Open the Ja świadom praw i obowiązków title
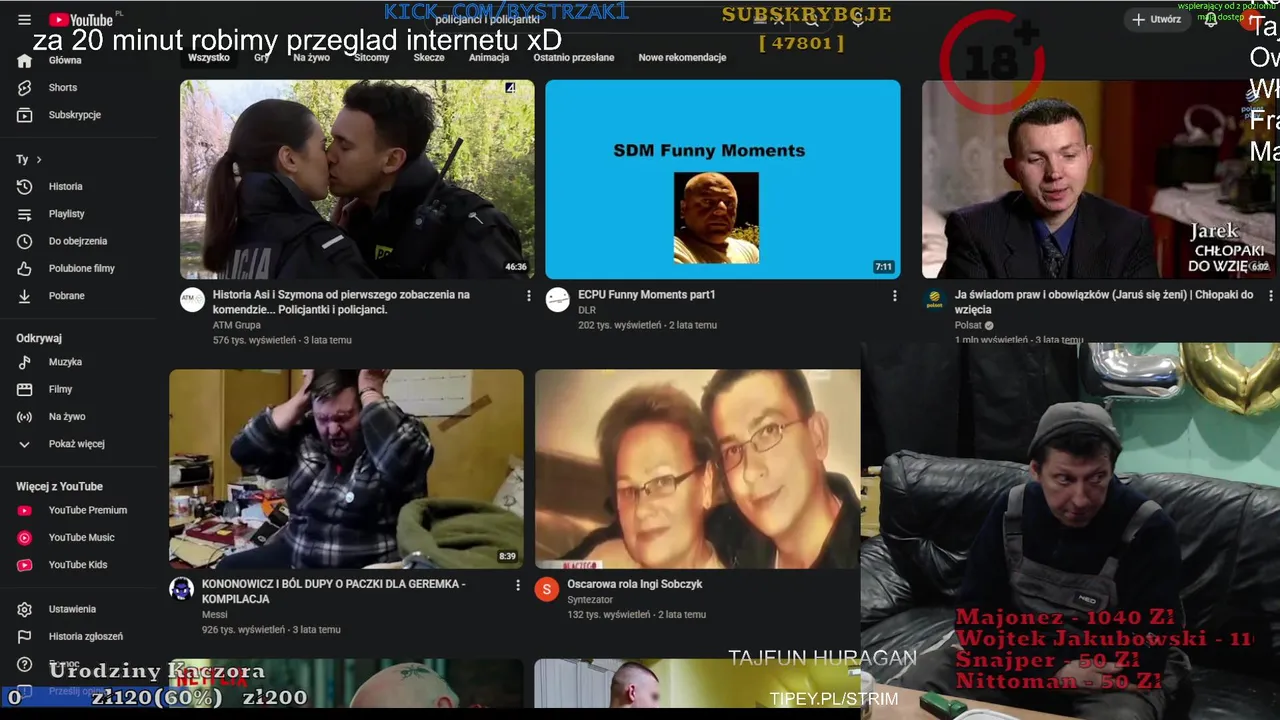 pyautogui.click(x=1104, y=302)
